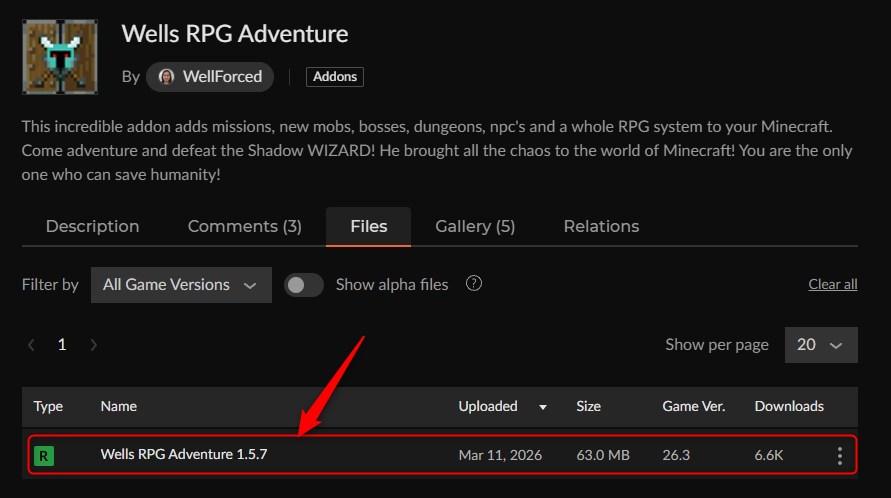This screenshot has height=498, width=891.
Task: Switch to the Description tab
Action: coord(93,226)
